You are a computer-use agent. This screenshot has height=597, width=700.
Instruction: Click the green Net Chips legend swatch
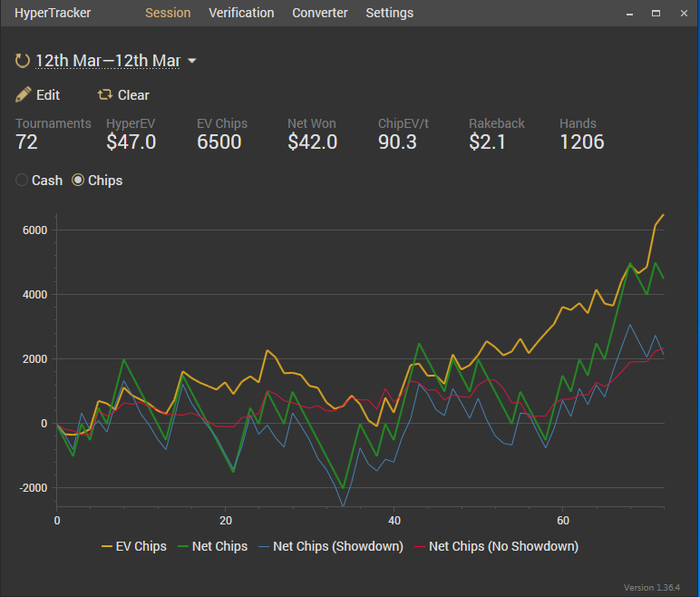(183, 547)
